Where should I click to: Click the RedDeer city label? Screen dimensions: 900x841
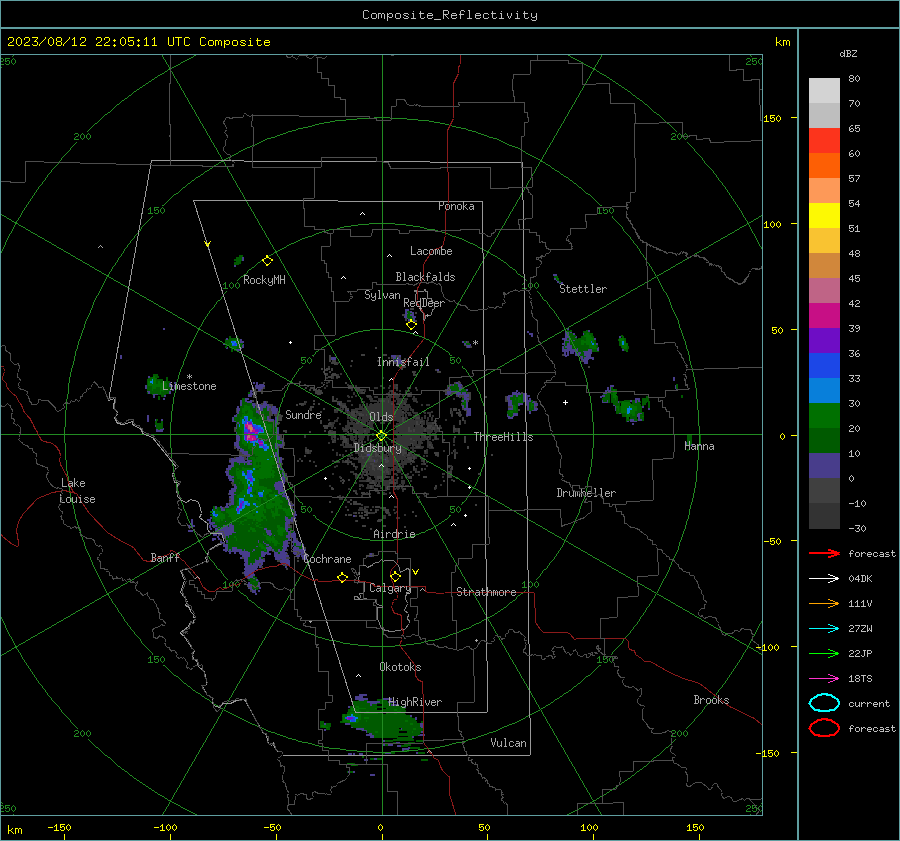(x=424, y=303)
